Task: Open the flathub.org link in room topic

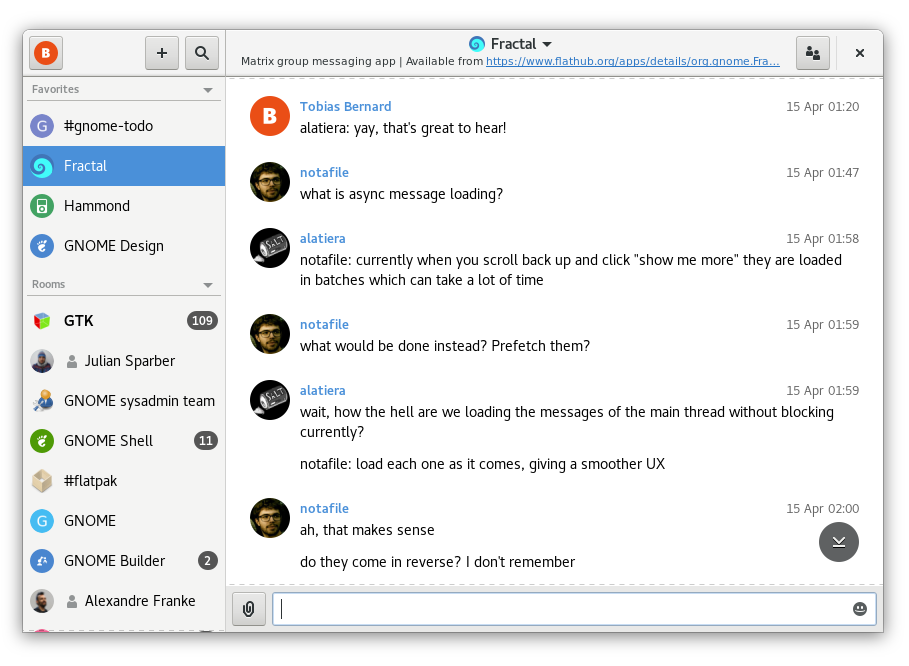Action: (x=632, y=61)
